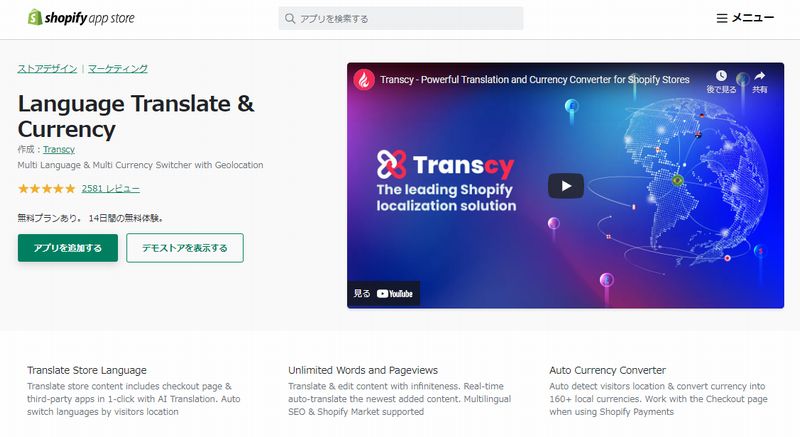
Task: Click the video title text at top
Action: coord(535,80)
